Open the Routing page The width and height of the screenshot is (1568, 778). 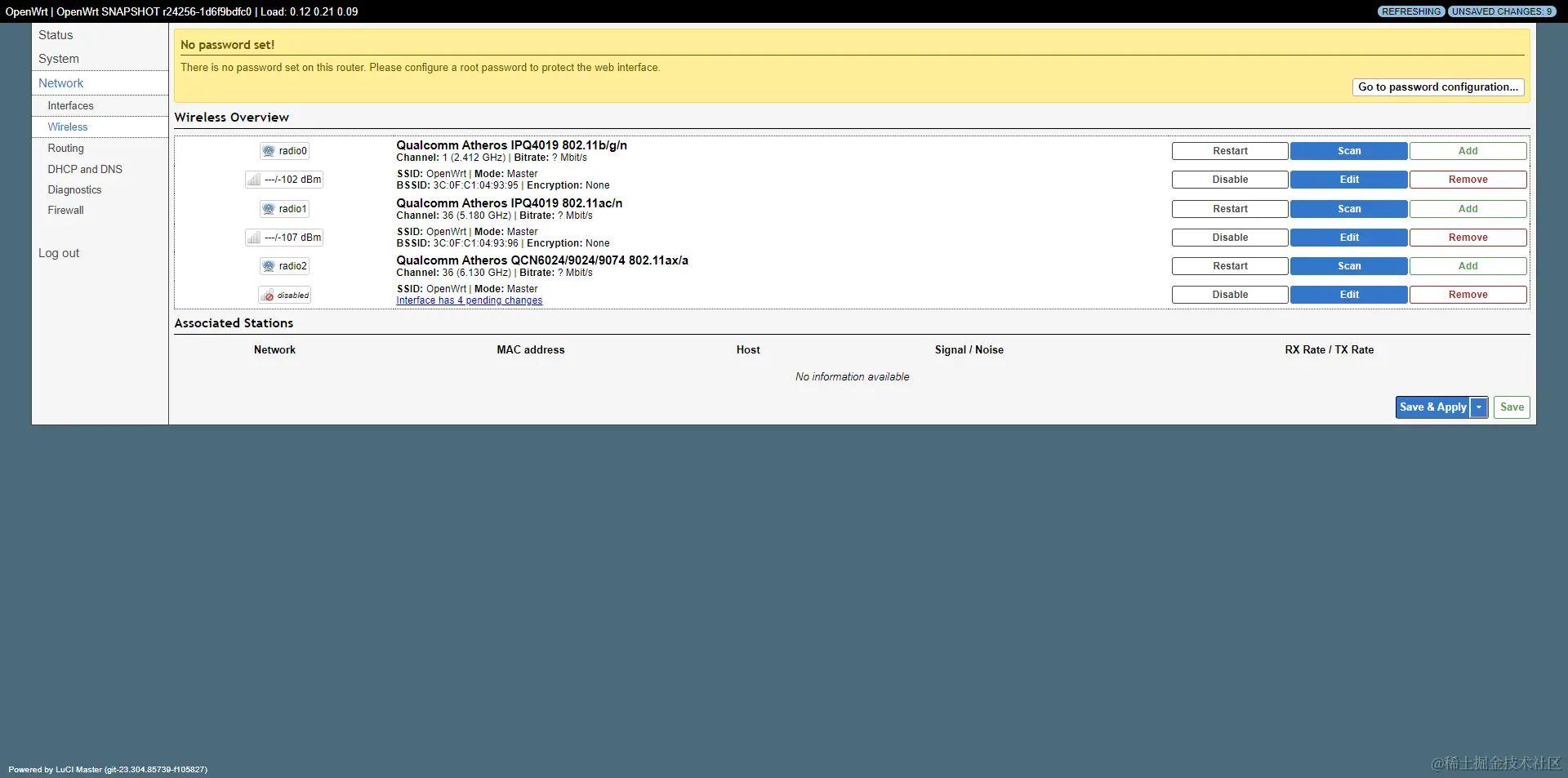[x=65, y=149]
